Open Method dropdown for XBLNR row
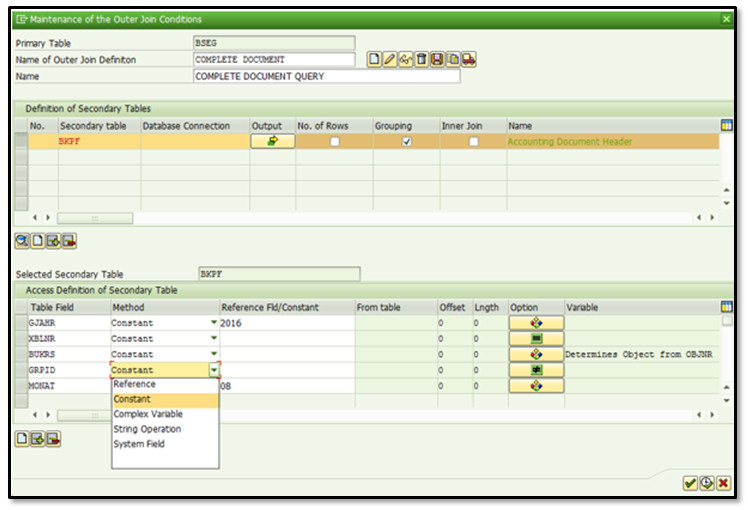 [x=213, y=339]
